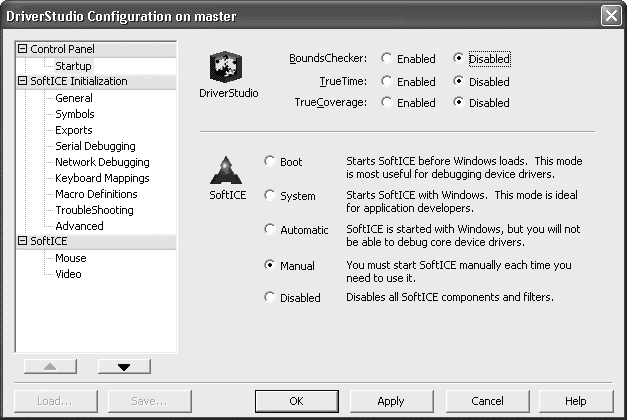The height and width of the screenshot is (420, 627).
Task: Collapse the SoftICE tree node
Action: click(x=23, y=242)
